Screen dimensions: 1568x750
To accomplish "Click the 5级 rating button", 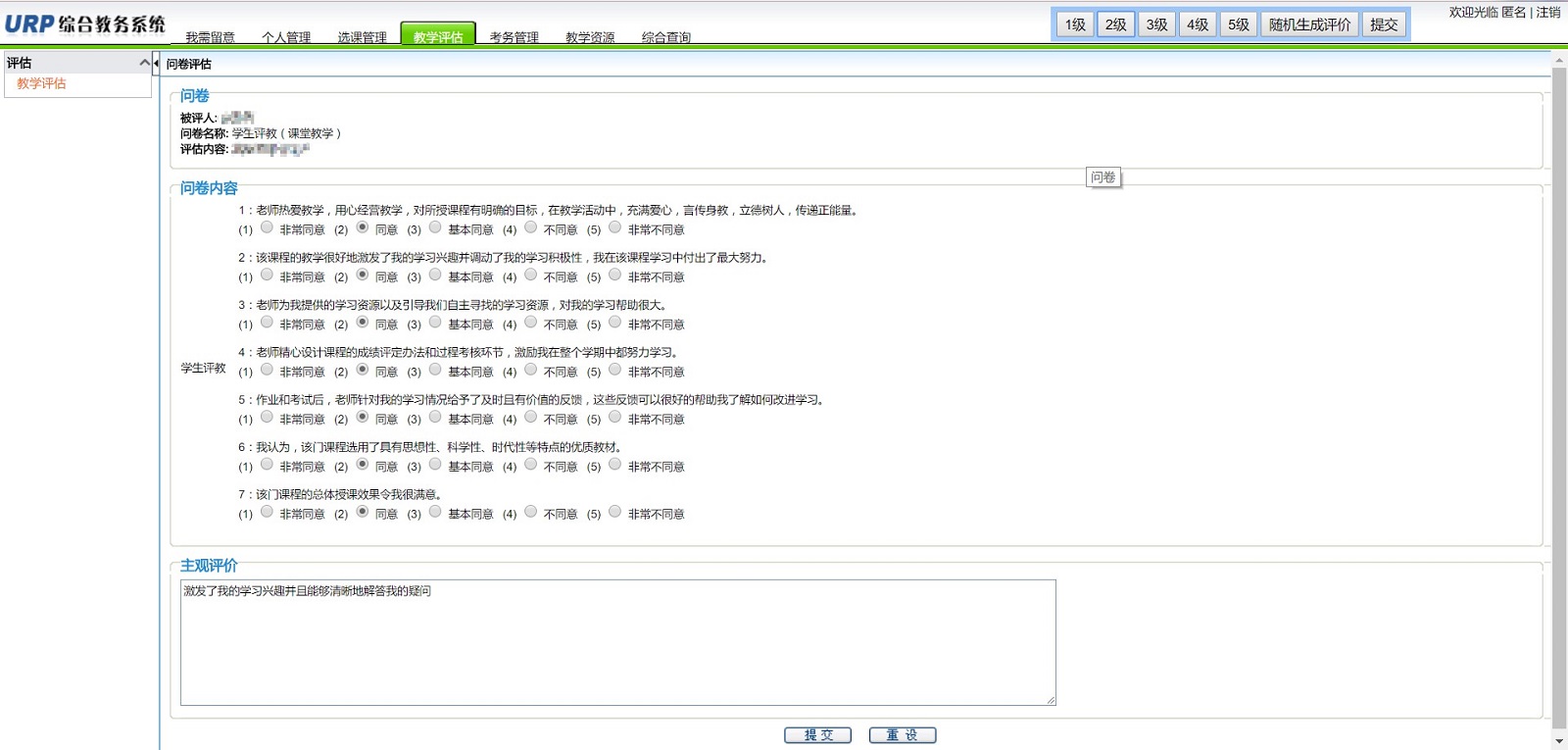I will [1238, 25].
